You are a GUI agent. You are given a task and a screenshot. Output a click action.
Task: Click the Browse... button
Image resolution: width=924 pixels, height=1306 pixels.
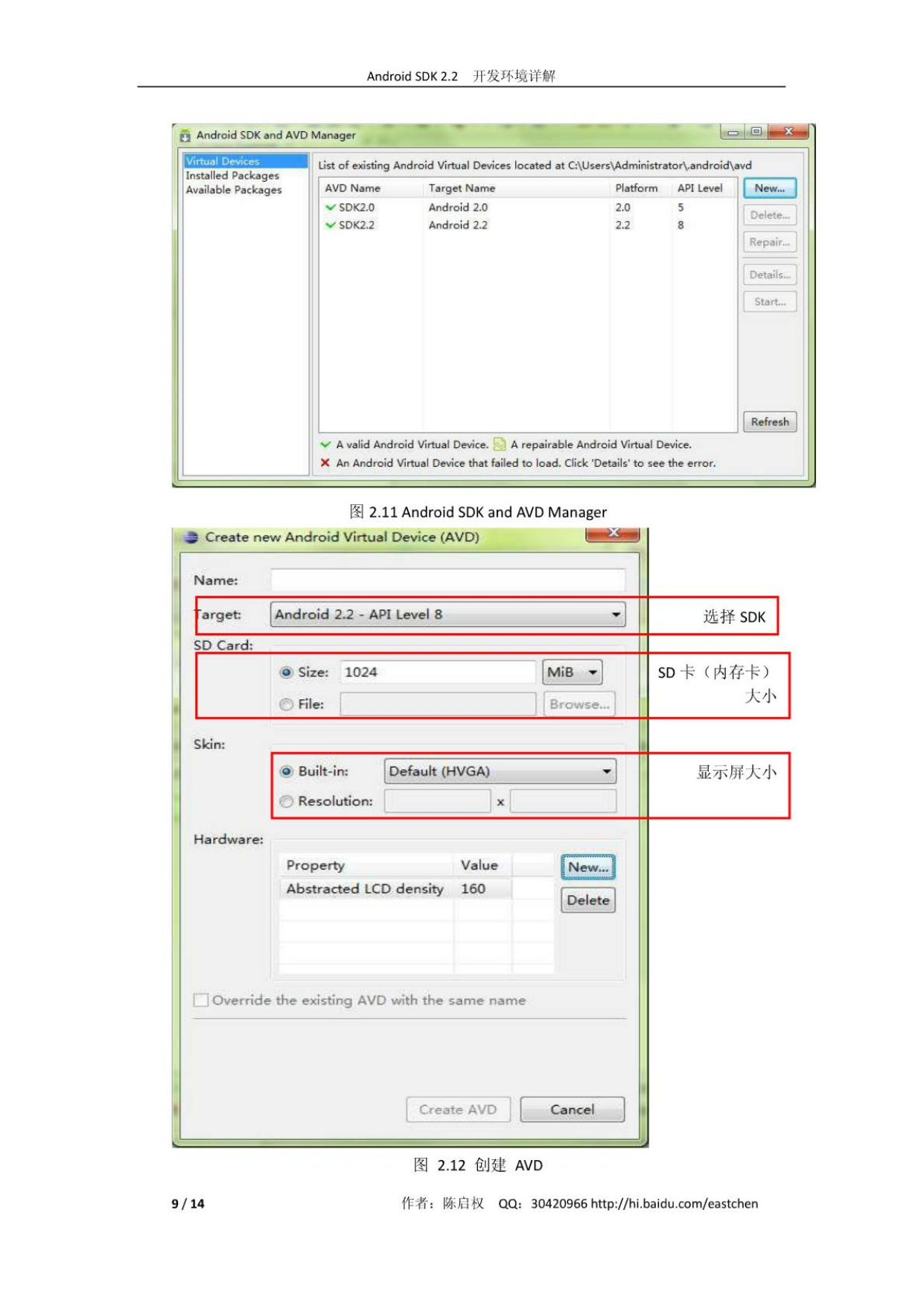tap(579, 704)
